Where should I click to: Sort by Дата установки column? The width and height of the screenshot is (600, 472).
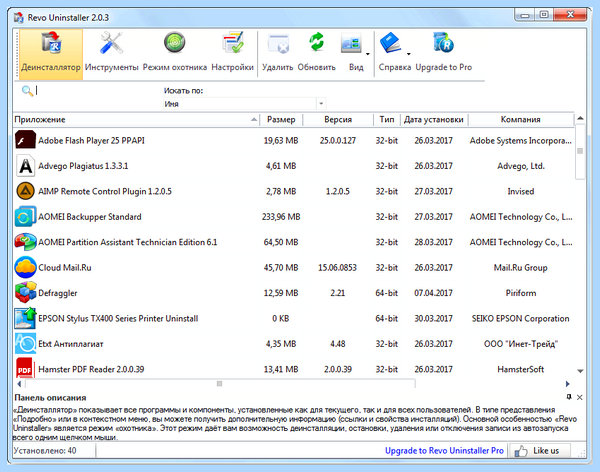click(x=434, y=119)
